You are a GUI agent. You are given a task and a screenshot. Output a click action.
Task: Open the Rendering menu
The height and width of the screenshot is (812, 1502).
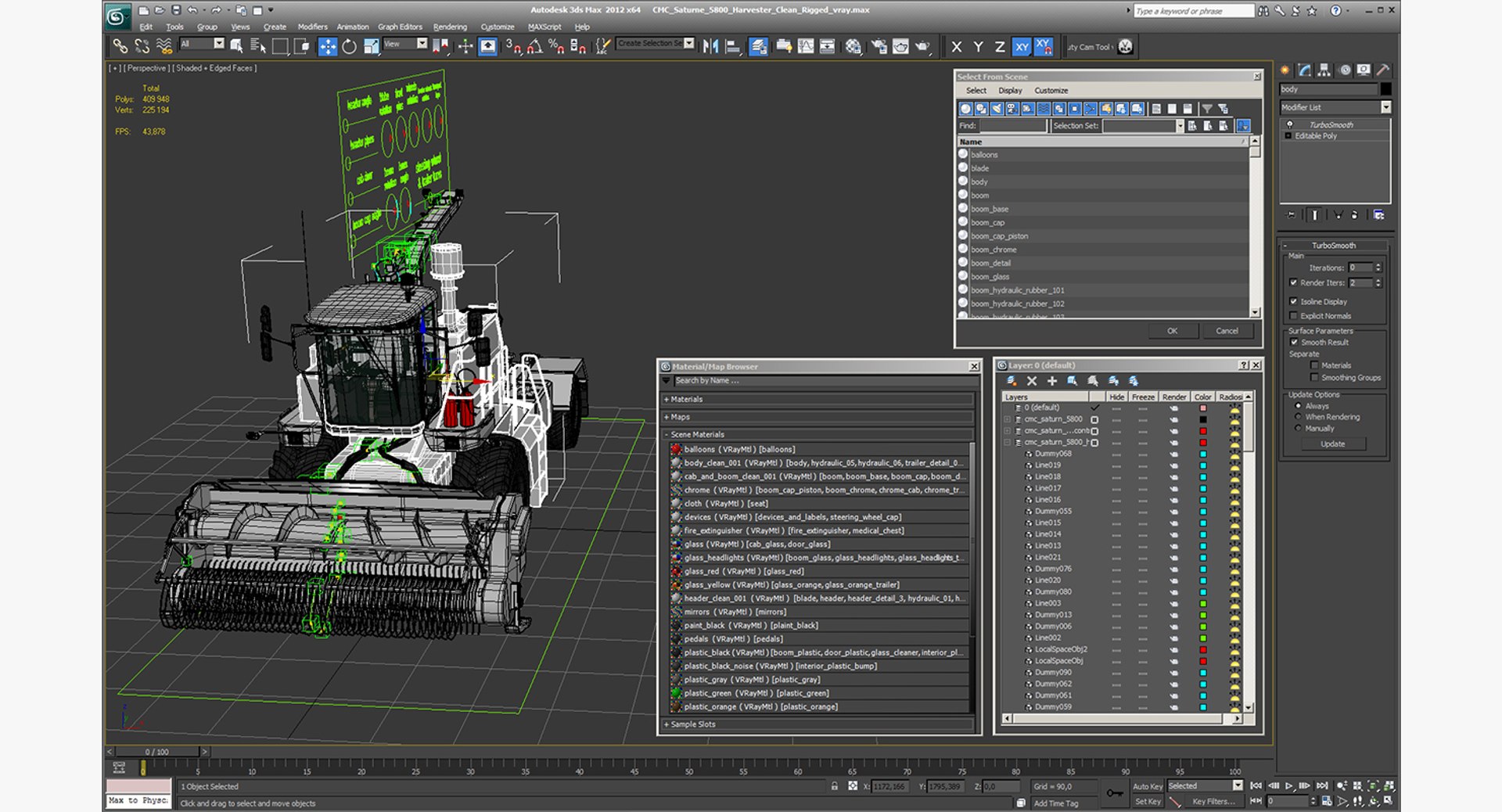450,27
